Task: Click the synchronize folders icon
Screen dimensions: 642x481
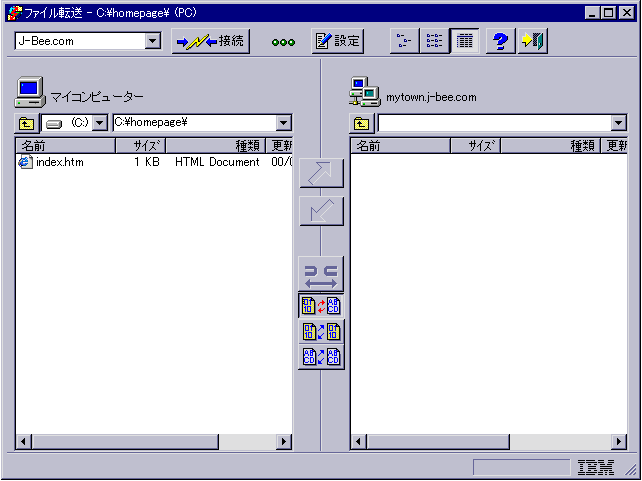Action: pos(321,274)
